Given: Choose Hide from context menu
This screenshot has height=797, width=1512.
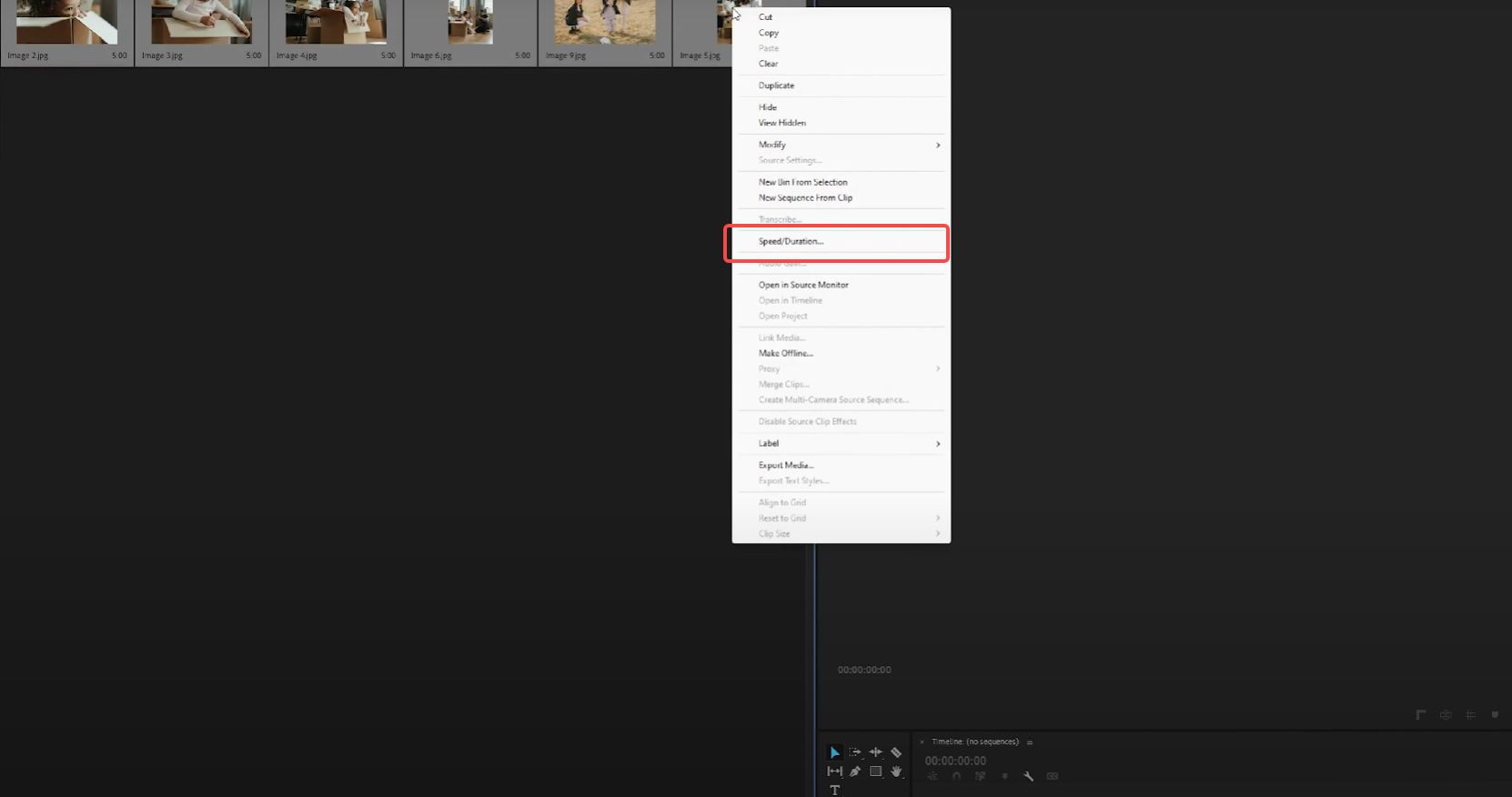Looking at the screenshot, I should [x=842, y=107].
